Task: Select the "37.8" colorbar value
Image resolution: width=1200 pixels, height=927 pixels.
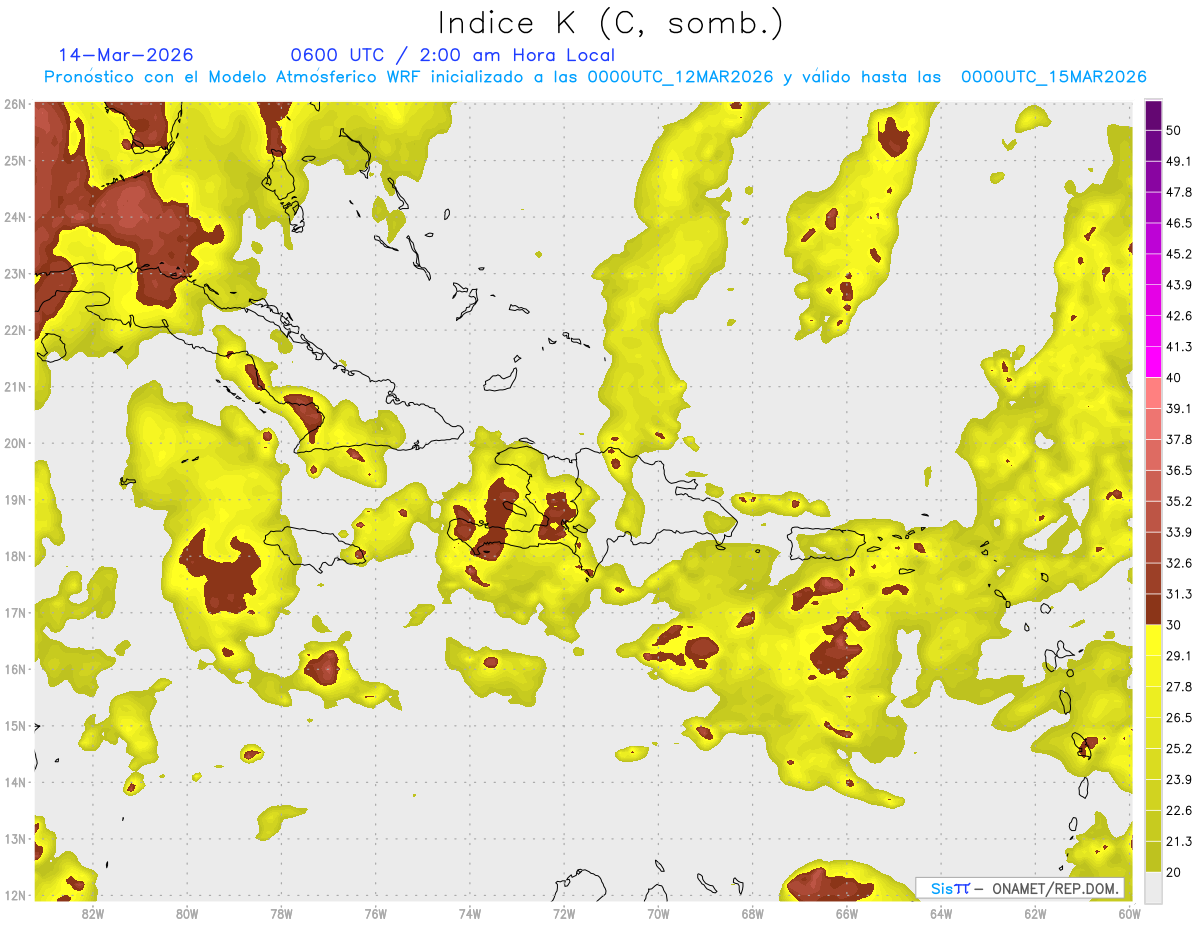Action: click(1179, 439)
